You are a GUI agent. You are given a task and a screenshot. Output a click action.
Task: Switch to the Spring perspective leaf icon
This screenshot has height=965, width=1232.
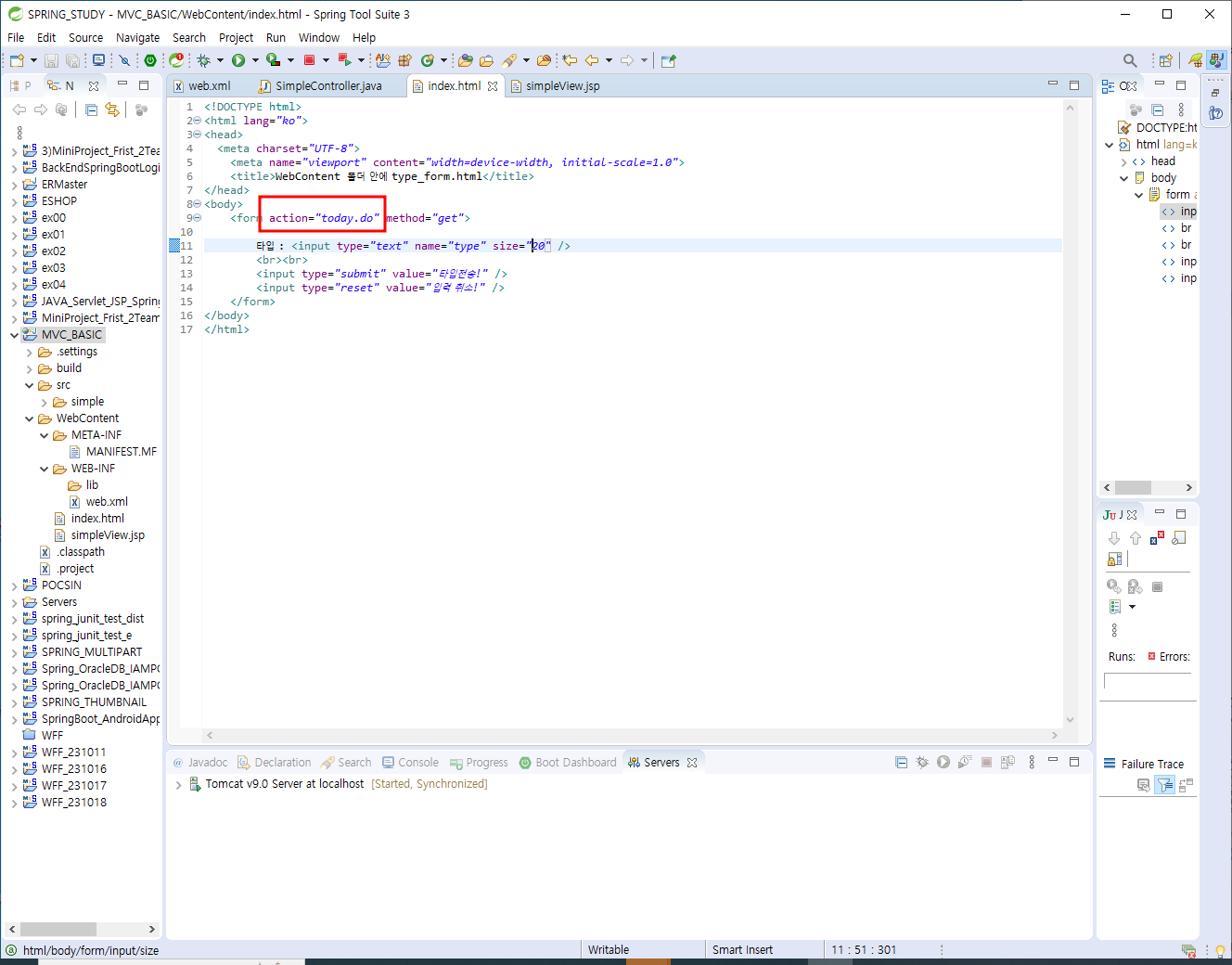(1196, 60)
